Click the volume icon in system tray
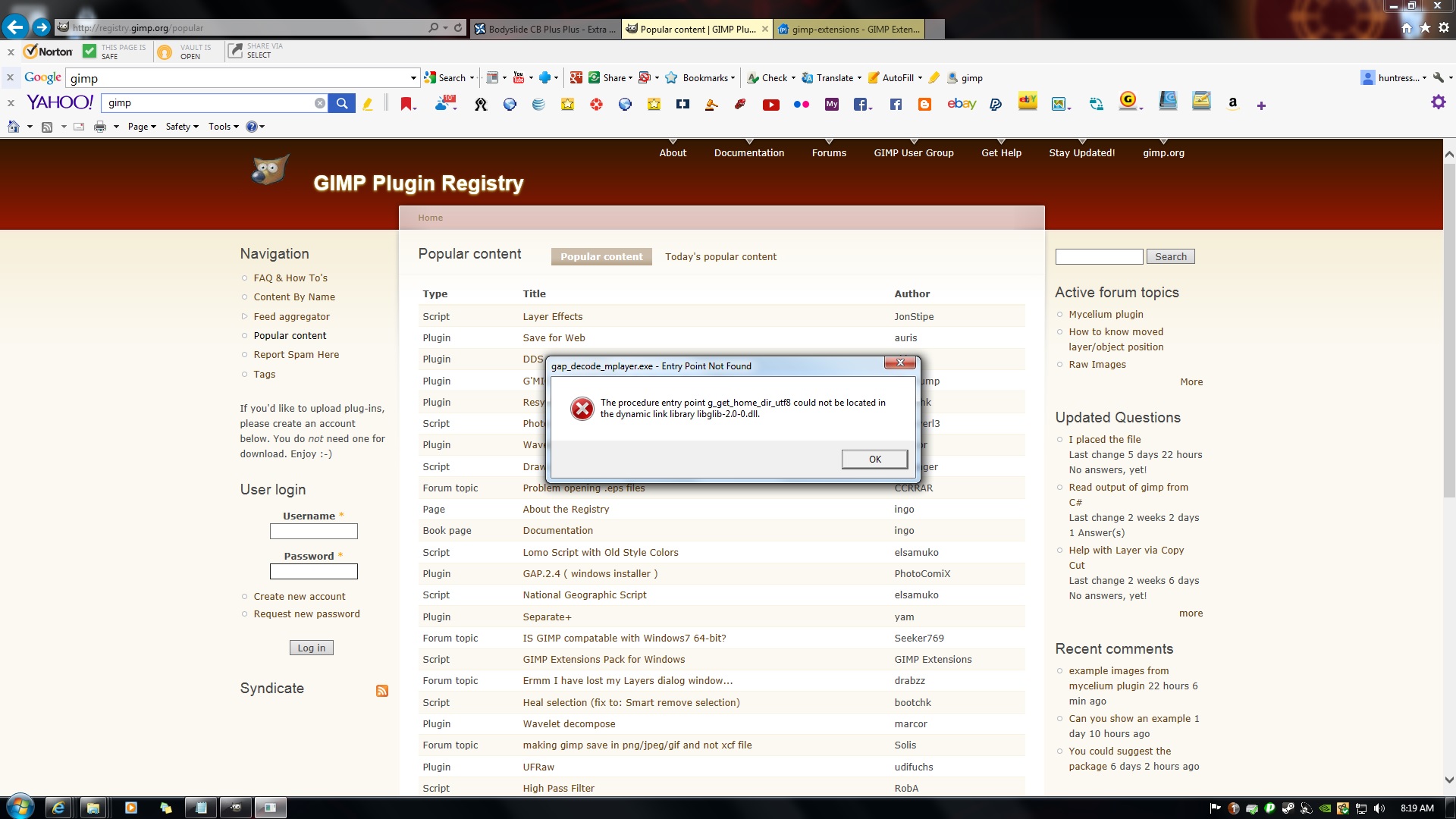Screen dimensions: 1456x819 (1379, 808)
